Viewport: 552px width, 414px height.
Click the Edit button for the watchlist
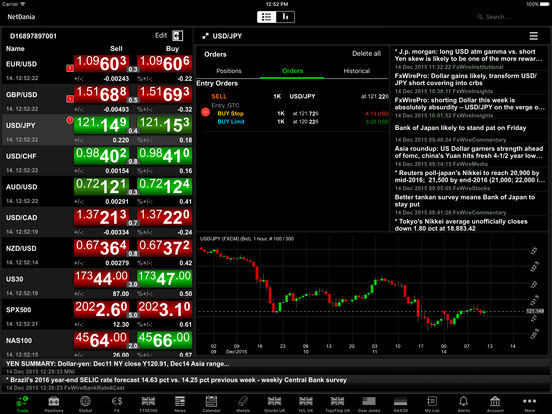coord(161,36)
